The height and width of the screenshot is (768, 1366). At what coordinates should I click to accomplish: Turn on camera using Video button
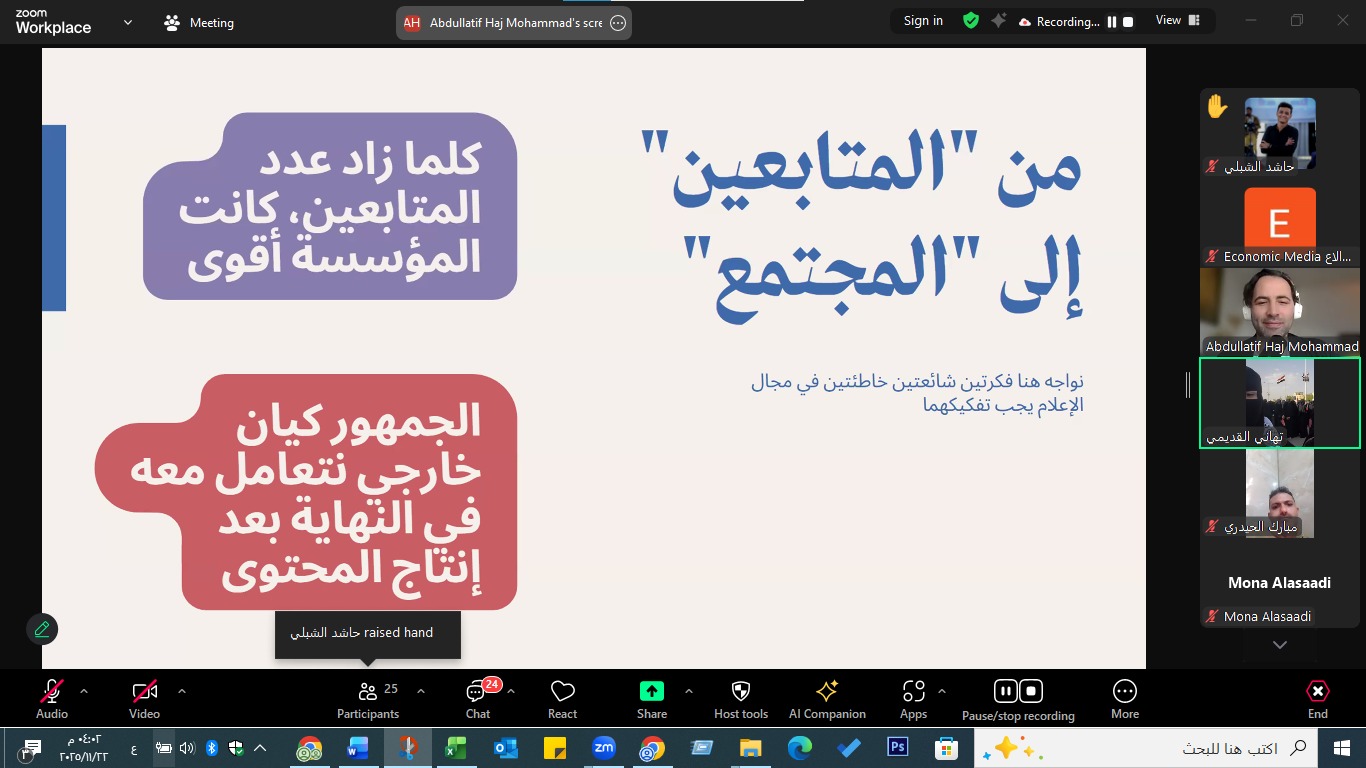click(144, 699)
